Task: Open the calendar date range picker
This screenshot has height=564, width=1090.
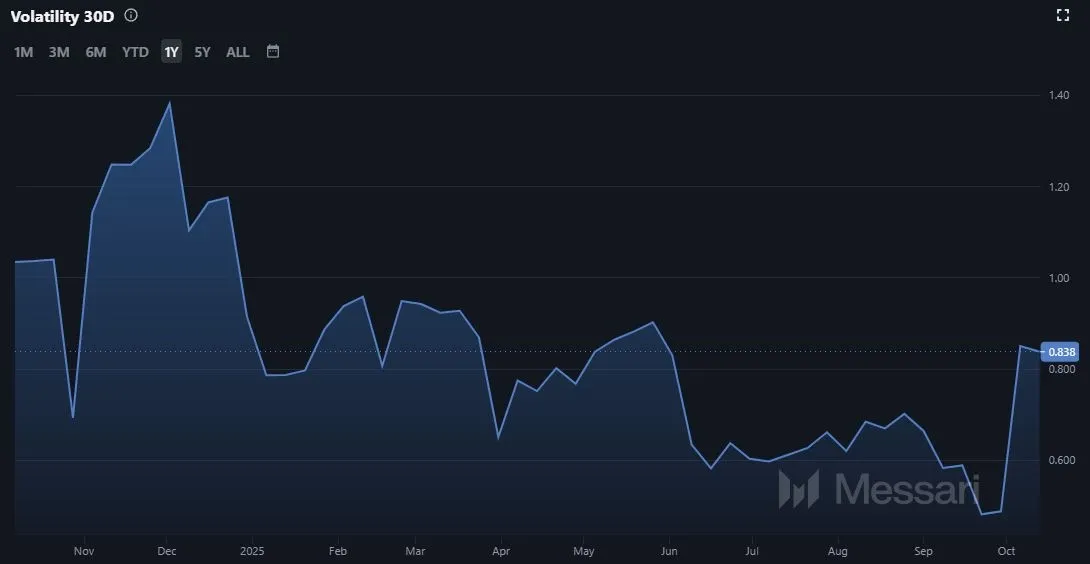Action: click(273, 51)
